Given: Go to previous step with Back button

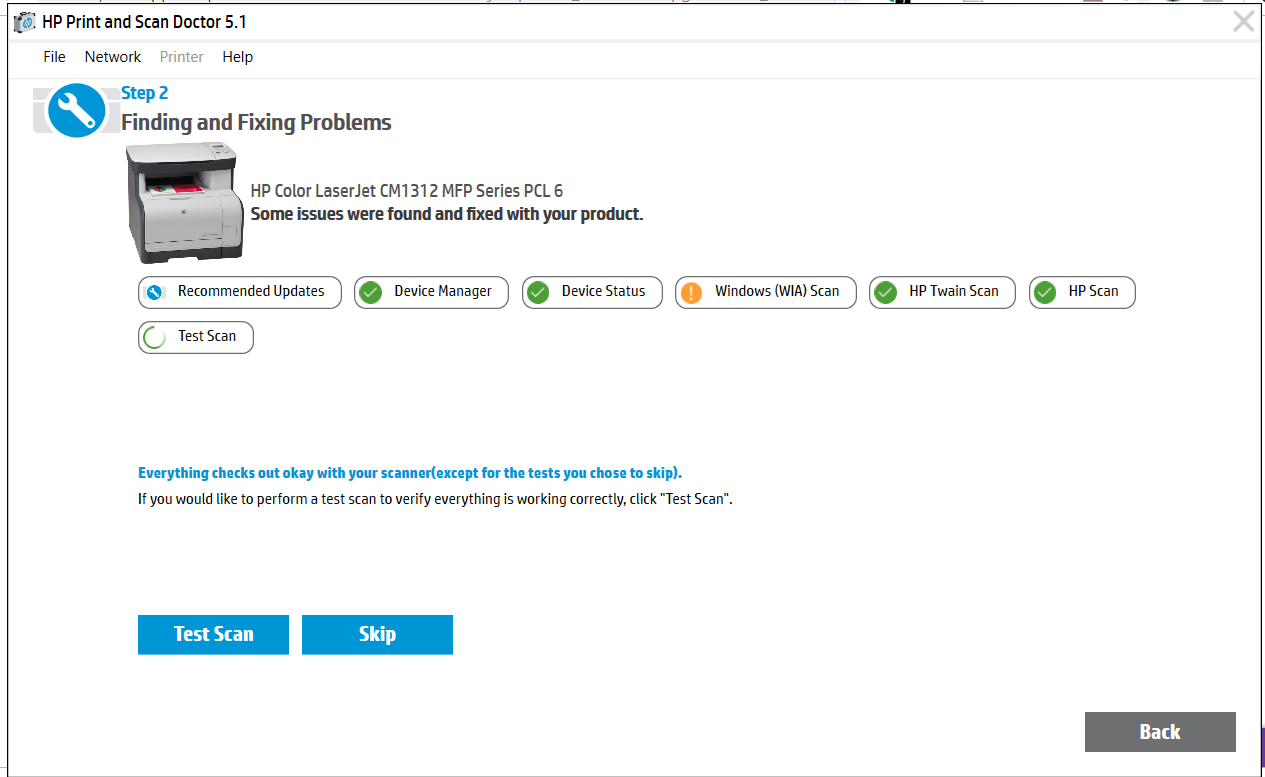Looking at the screenshot, I should 1159,732.
